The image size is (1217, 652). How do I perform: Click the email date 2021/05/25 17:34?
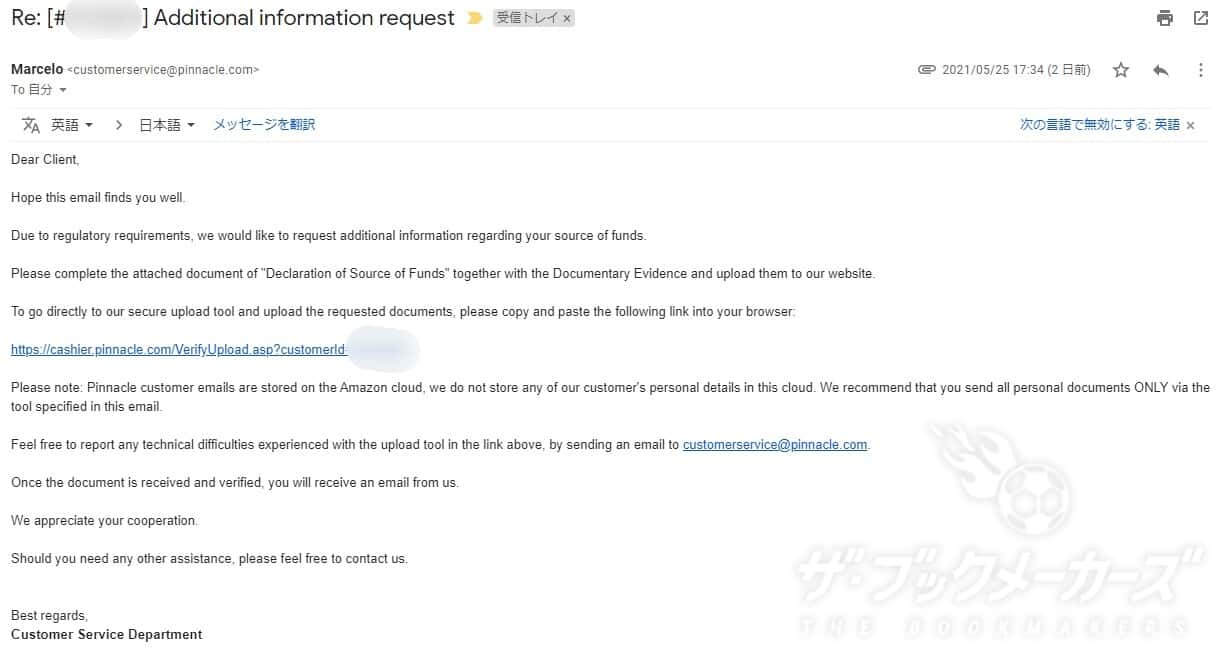pos(1016,70)
